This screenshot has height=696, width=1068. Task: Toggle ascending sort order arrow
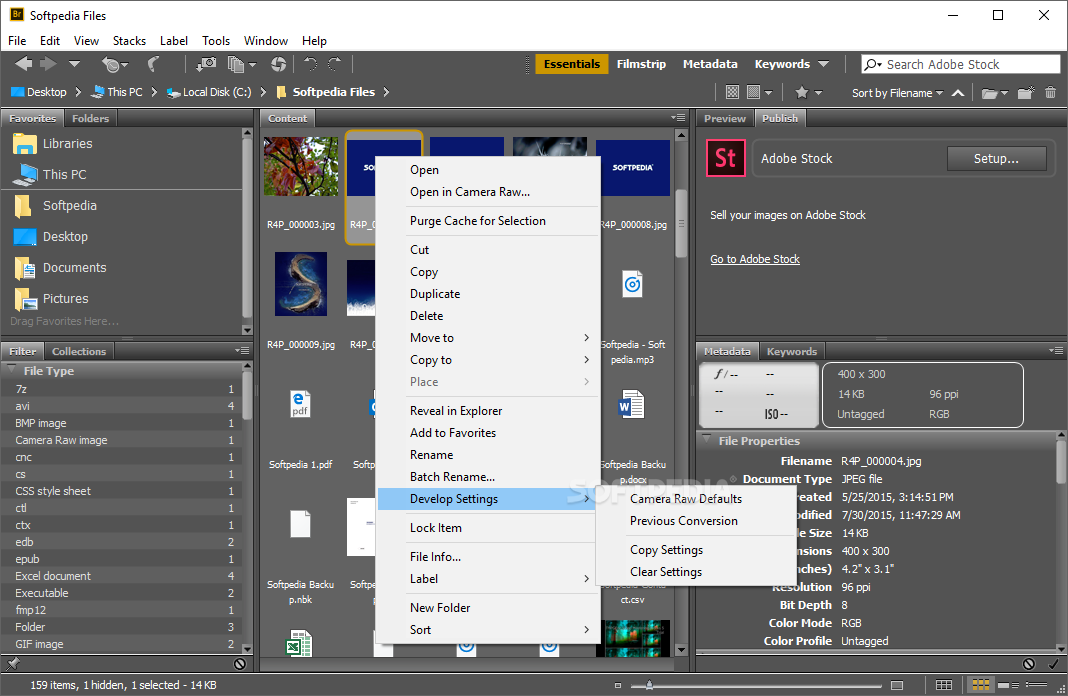click(958, 93)
